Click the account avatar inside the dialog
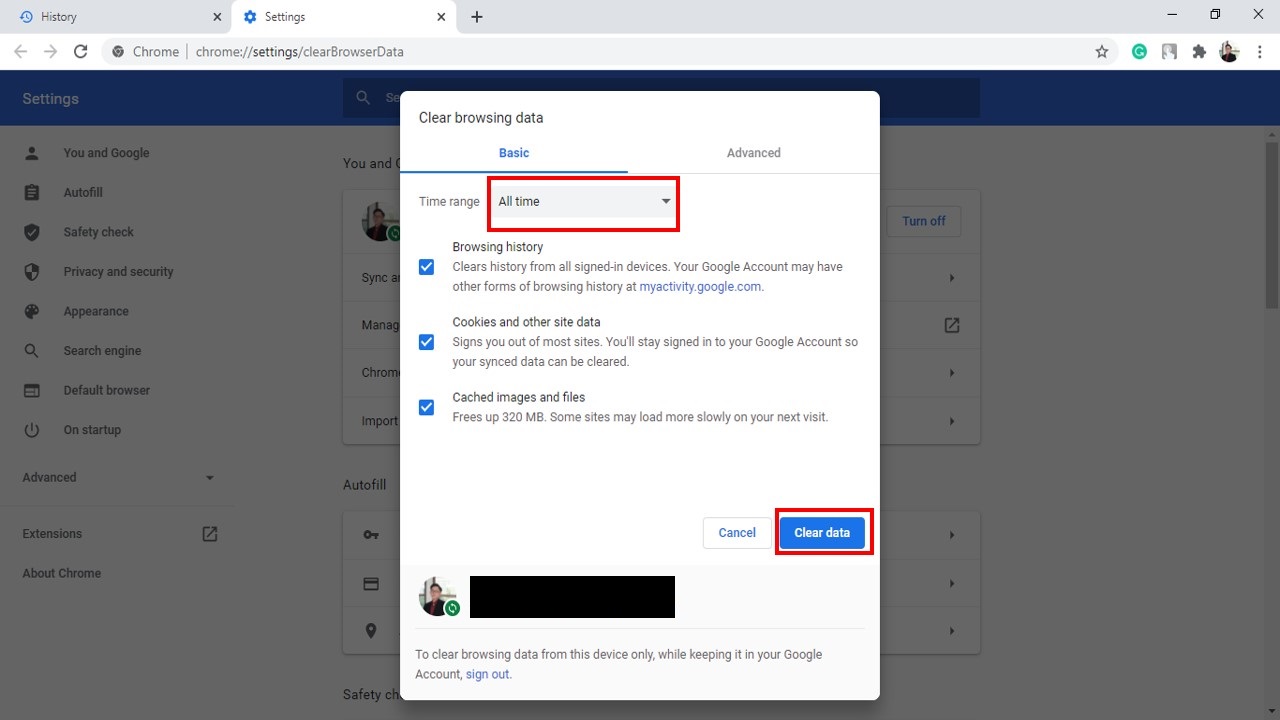Screen dimensions: 1280x720 pyautogui.click(x=438, y=596)
